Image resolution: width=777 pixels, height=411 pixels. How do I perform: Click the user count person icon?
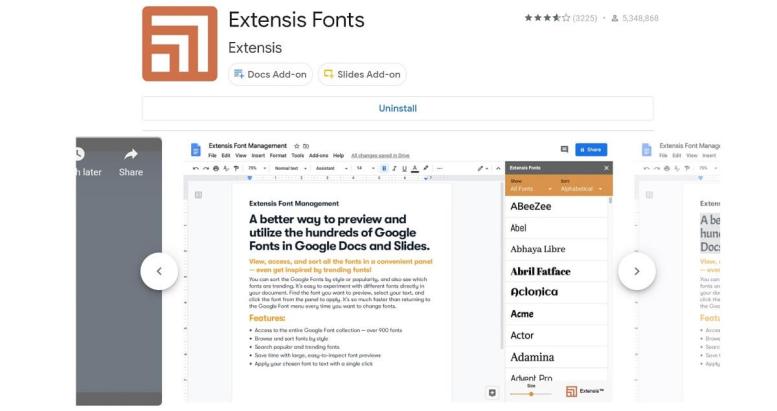[x=614, y=18]
